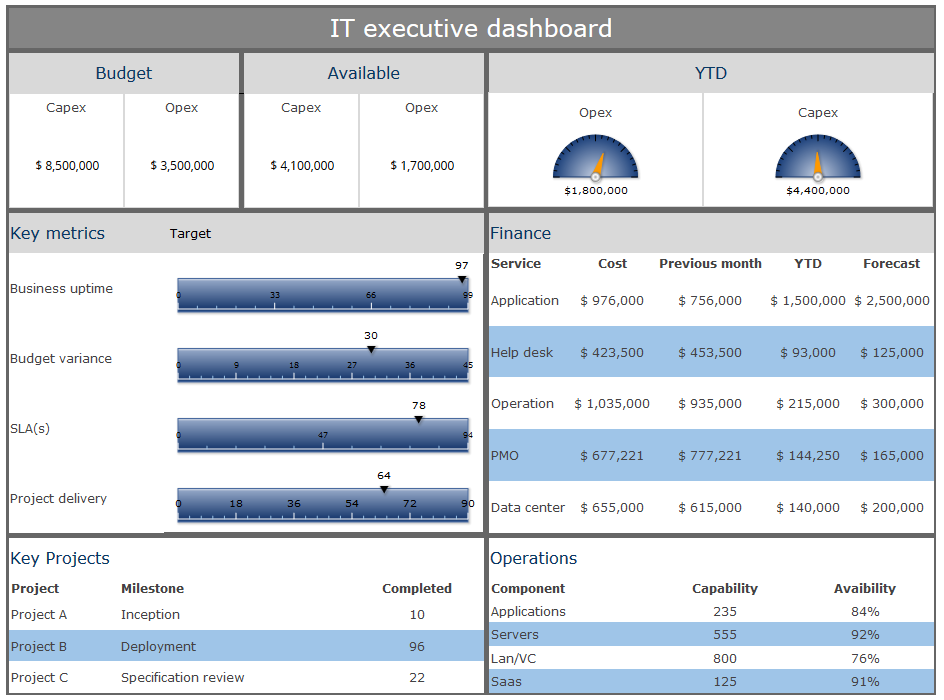Viewport: 944px width, 700px height.
Task: Select Data center cost $ 655,000
Action: 612,507
